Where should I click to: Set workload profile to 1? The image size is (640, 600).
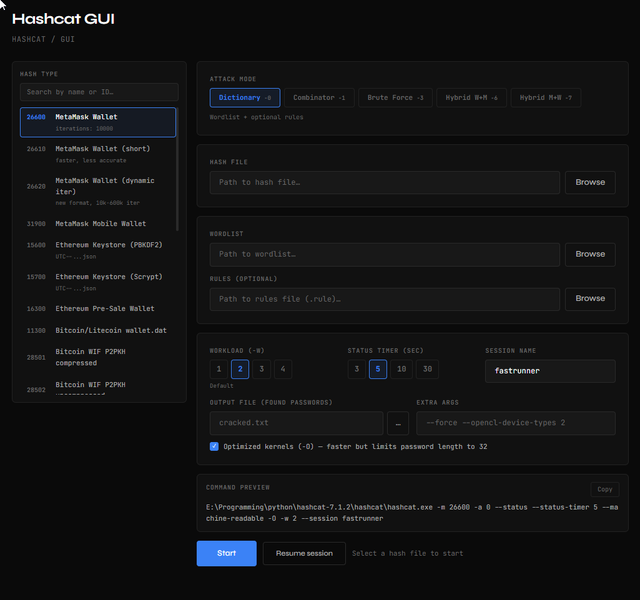(219, 369)
